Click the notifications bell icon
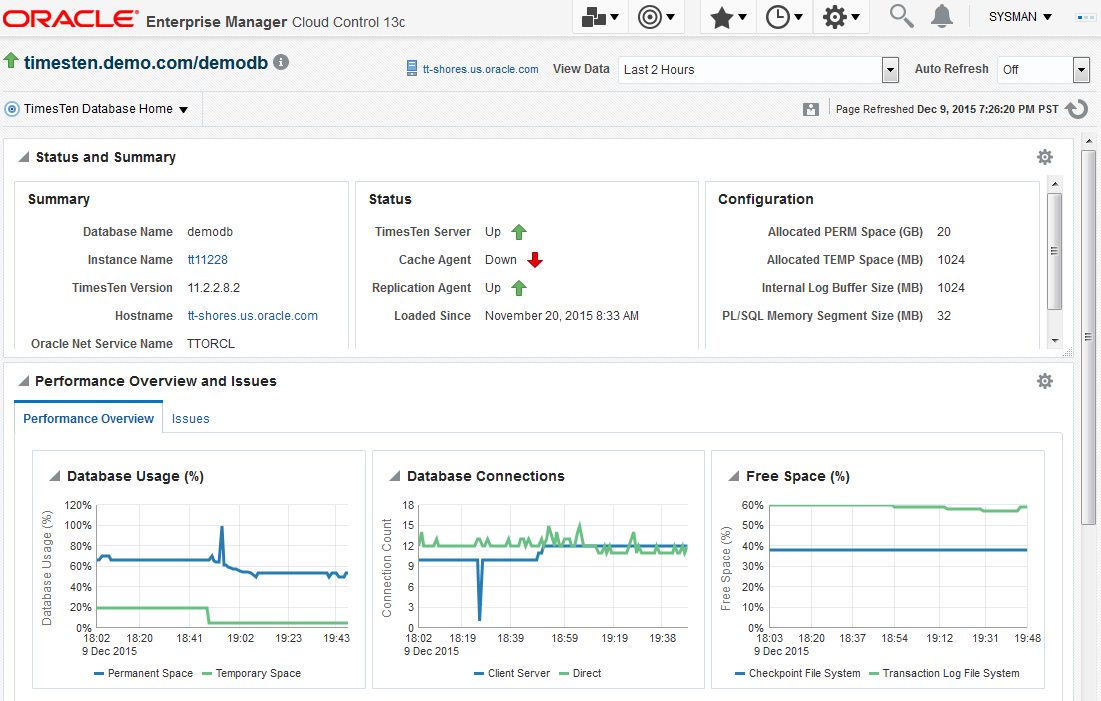This screenshot has width=1101, height=701. (x=941, y=16)
